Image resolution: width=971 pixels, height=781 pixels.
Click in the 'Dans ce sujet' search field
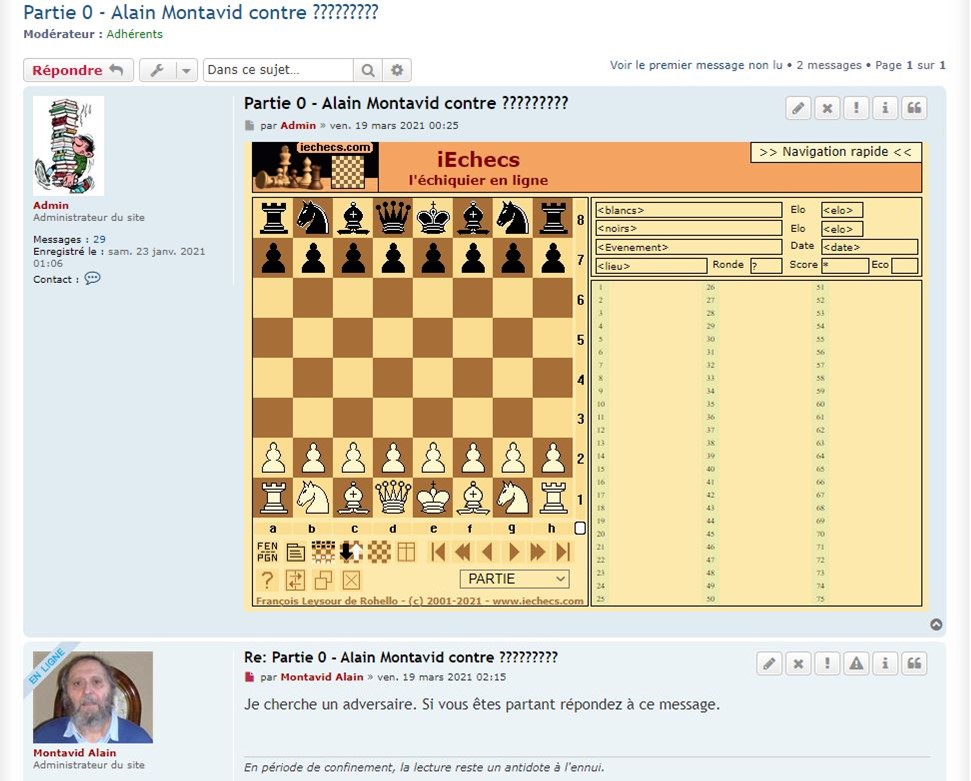(x=278, y=70)
